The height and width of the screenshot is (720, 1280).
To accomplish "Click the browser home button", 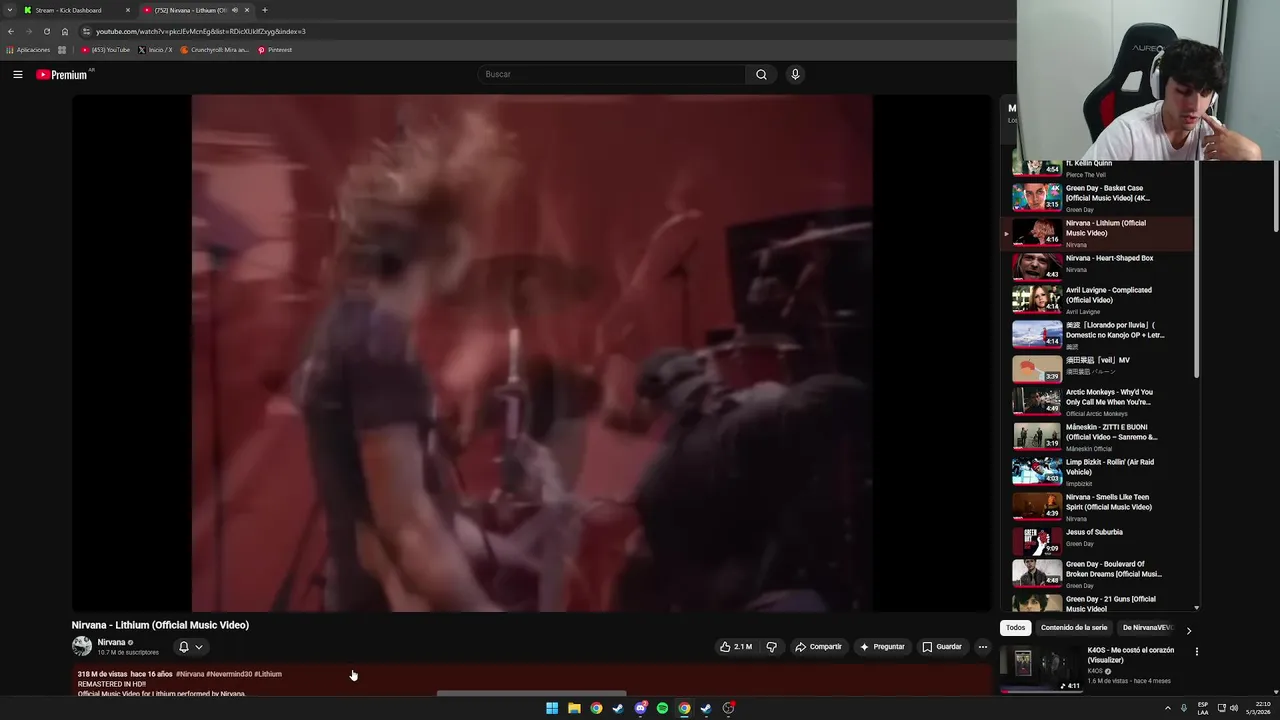I will click(65, 31).
